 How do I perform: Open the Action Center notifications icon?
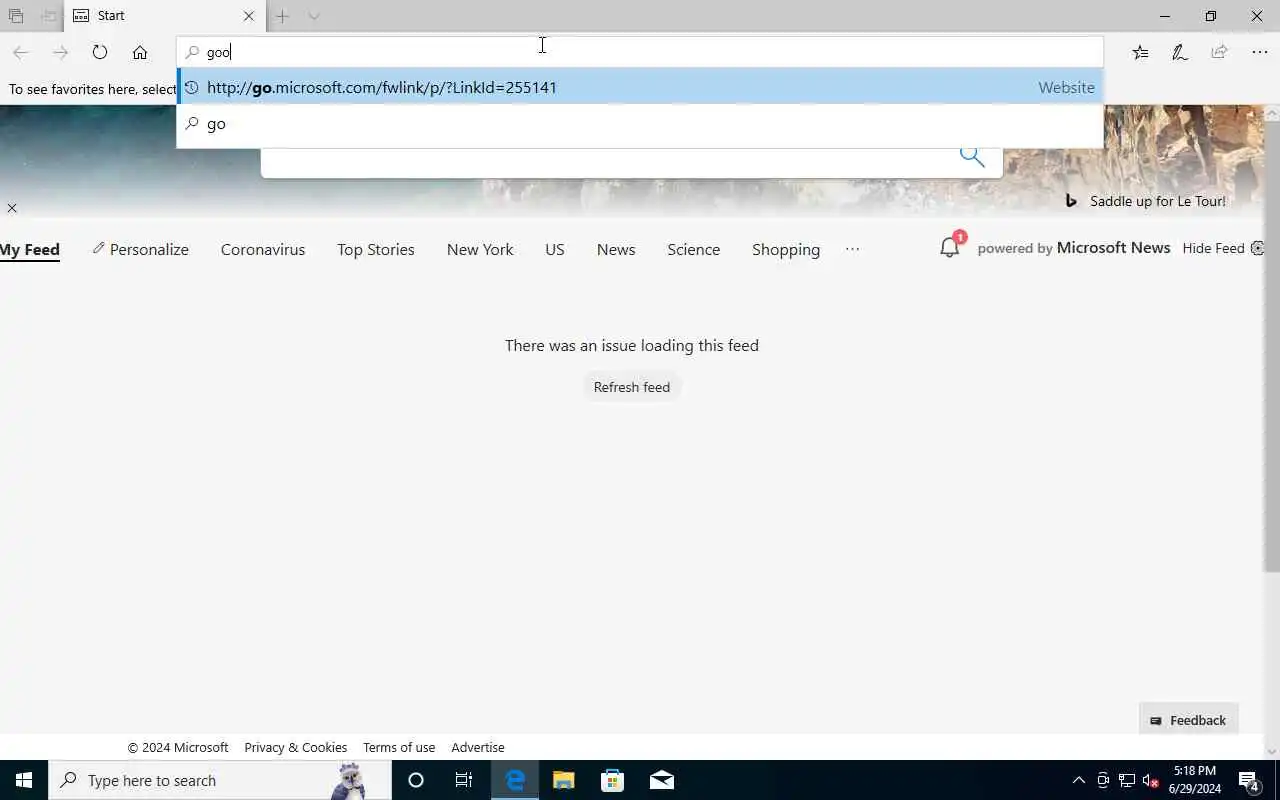coord(1249,780)
